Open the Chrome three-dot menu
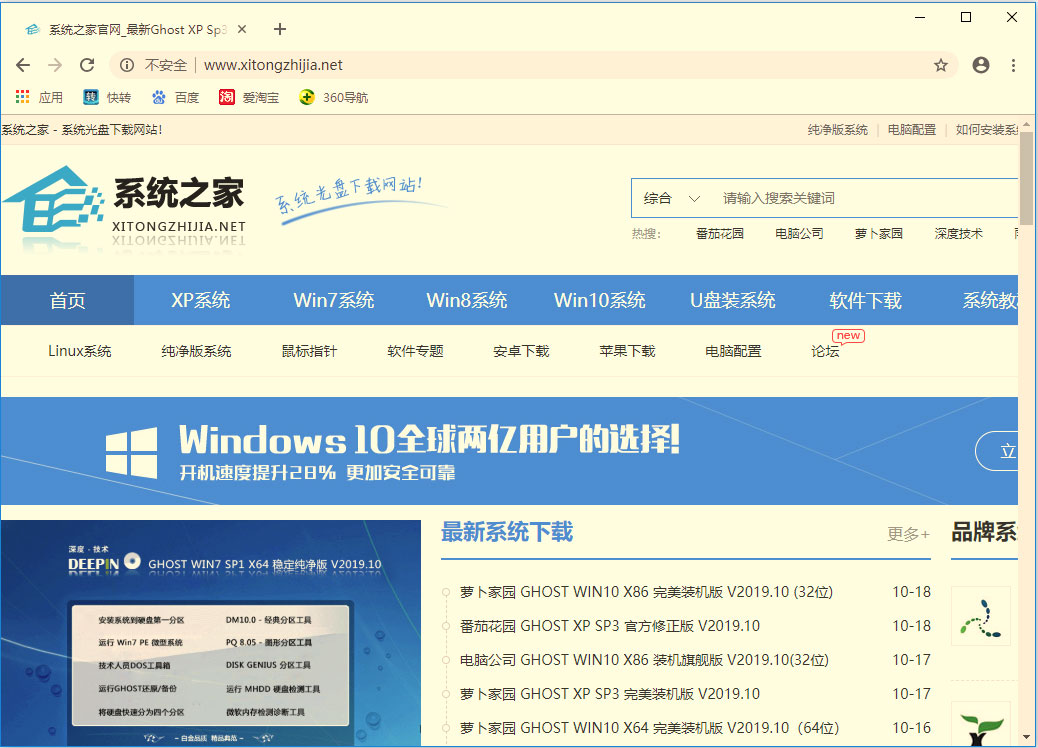This screenshot has width=1038, height=748. [1014, 65]
